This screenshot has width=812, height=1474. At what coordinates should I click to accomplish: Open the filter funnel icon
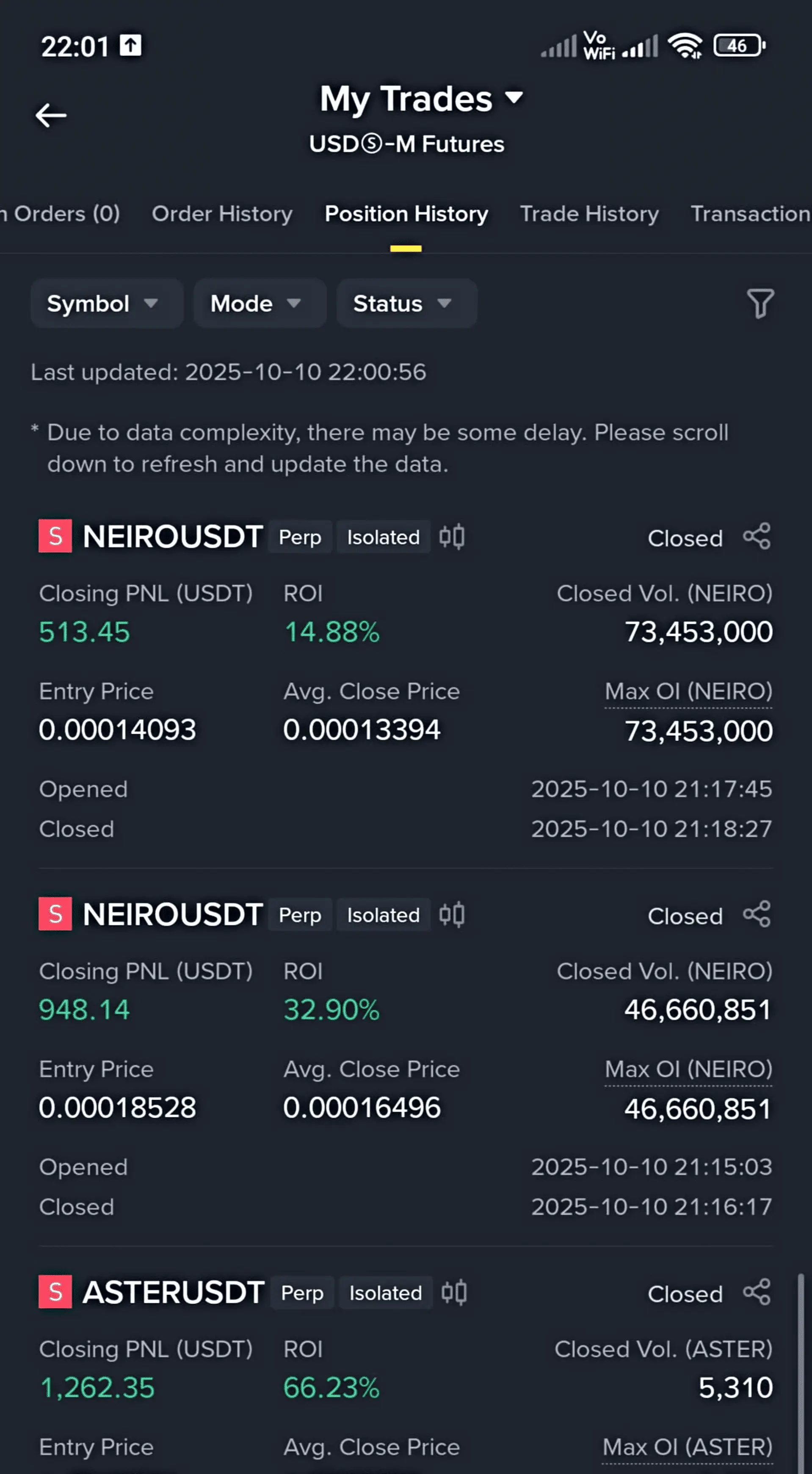760,303
